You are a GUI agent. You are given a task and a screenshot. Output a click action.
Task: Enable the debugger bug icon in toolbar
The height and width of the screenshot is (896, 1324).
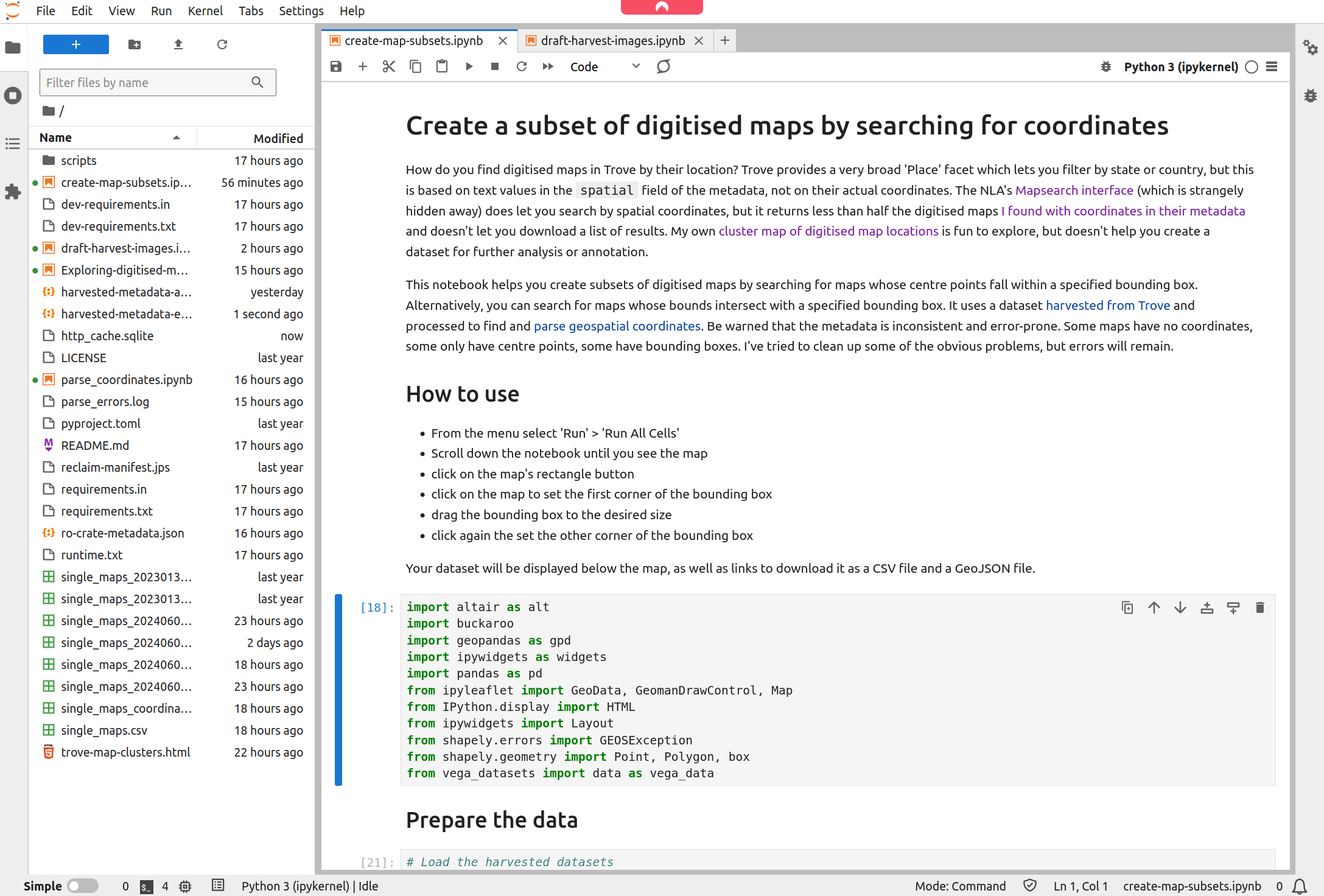click(1106, 66)
